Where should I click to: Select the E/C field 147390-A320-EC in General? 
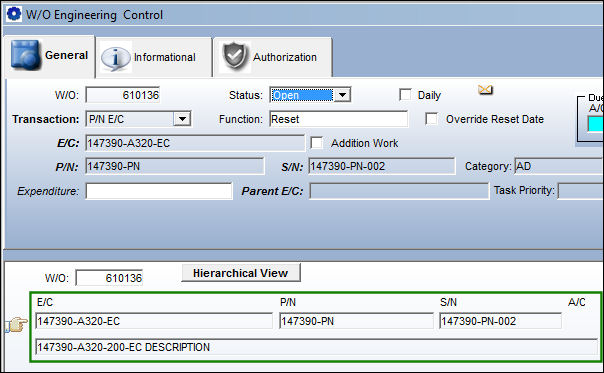point(195,143)
